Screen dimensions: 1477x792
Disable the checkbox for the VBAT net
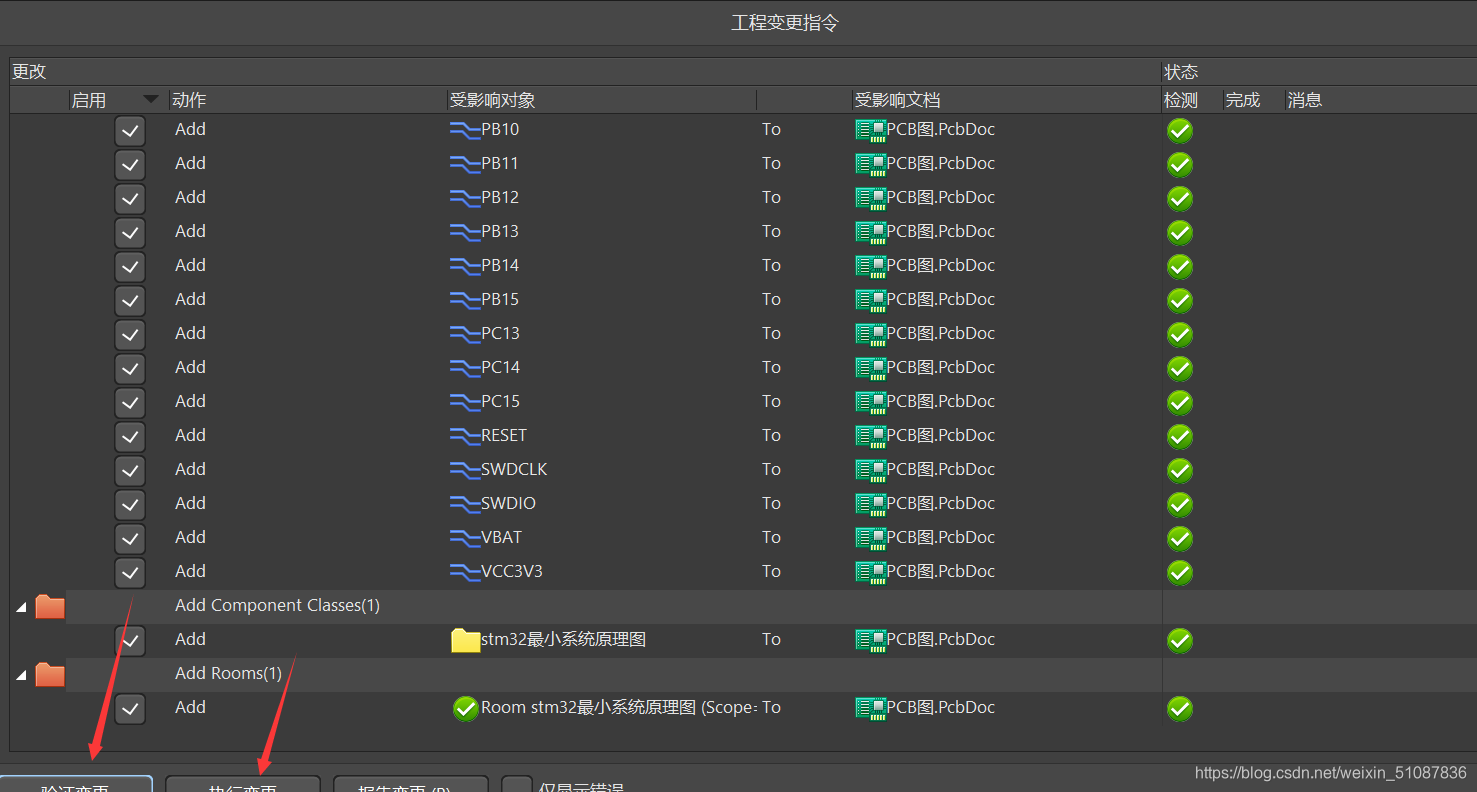pos(130,539)
